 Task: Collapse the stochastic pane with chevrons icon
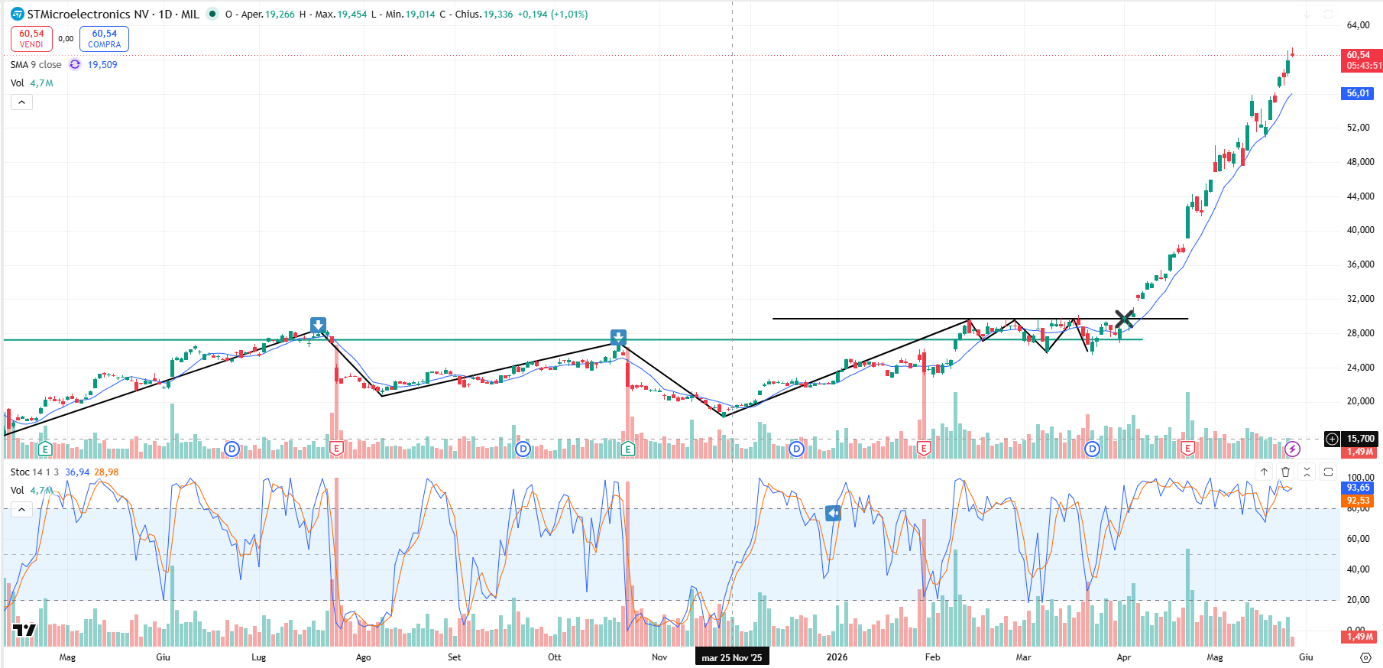[x=1306, y=472]
